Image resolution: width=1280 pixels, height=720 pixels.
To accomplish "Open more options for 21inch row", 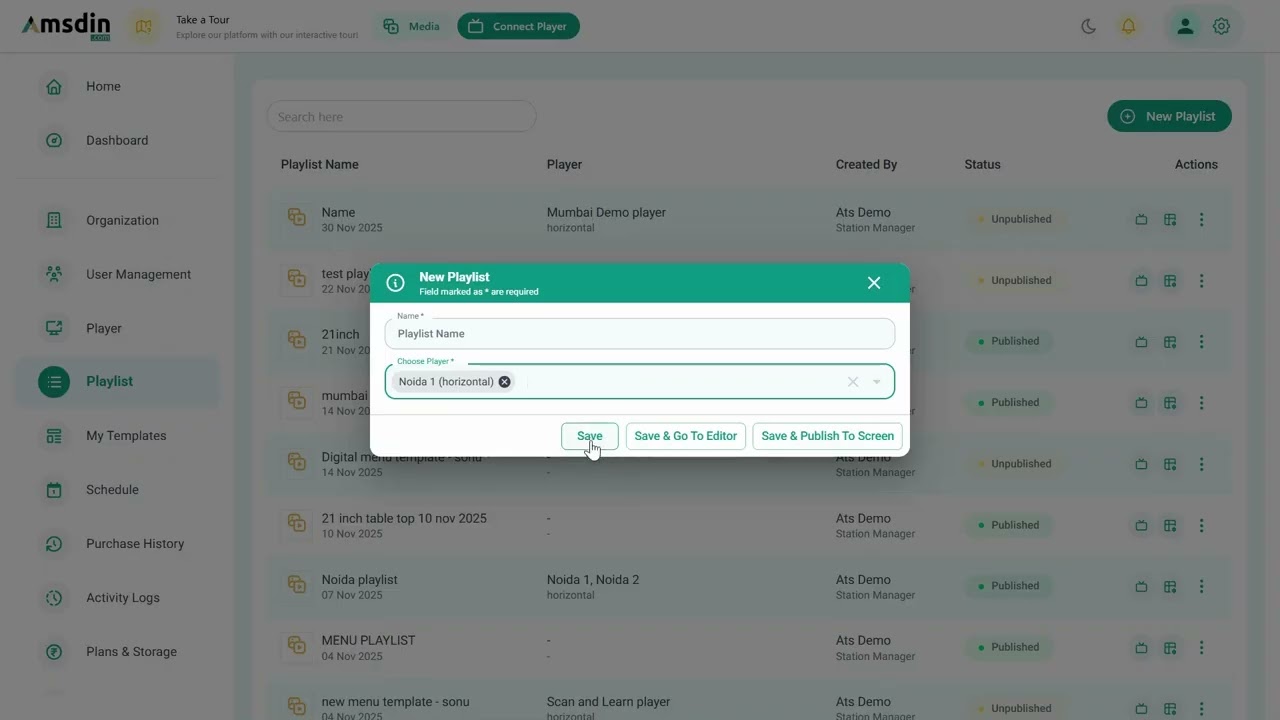I will click(x=1202, y=342).
